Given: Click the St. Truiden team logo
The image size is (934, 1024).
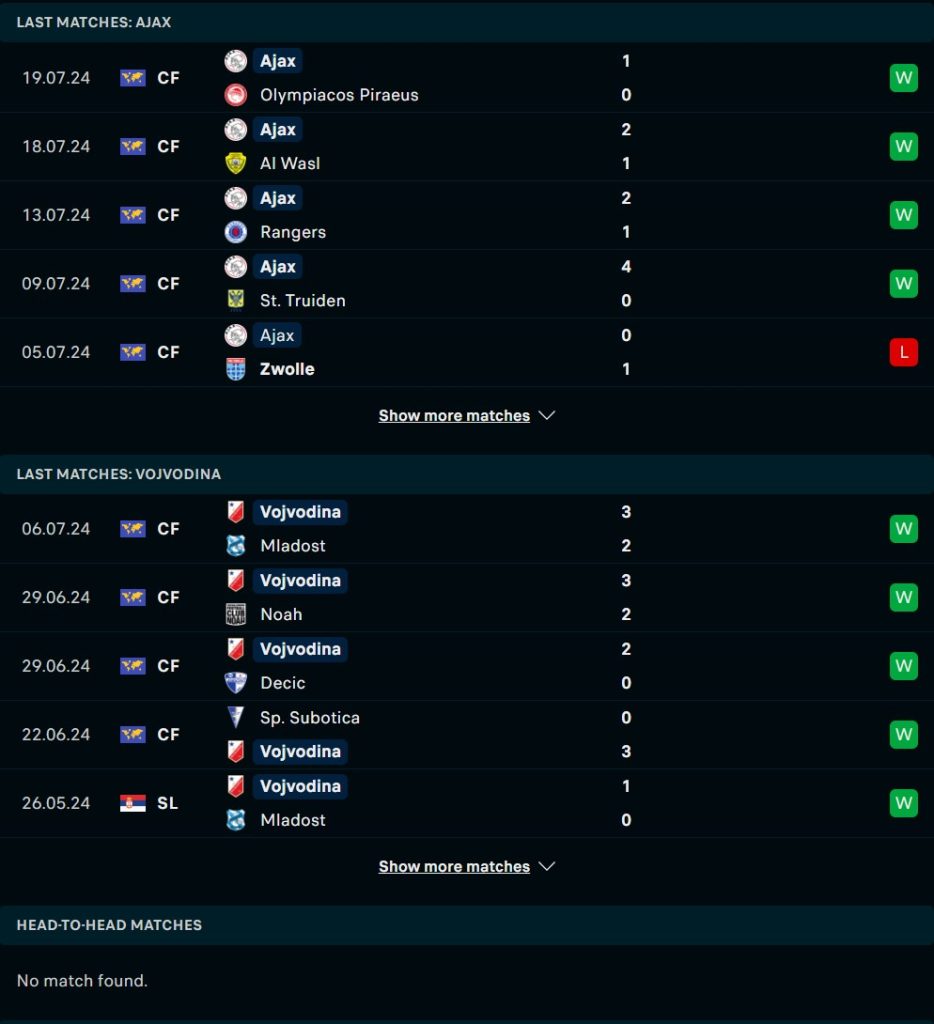Looking at the screenshot, I should coord(235,300).
